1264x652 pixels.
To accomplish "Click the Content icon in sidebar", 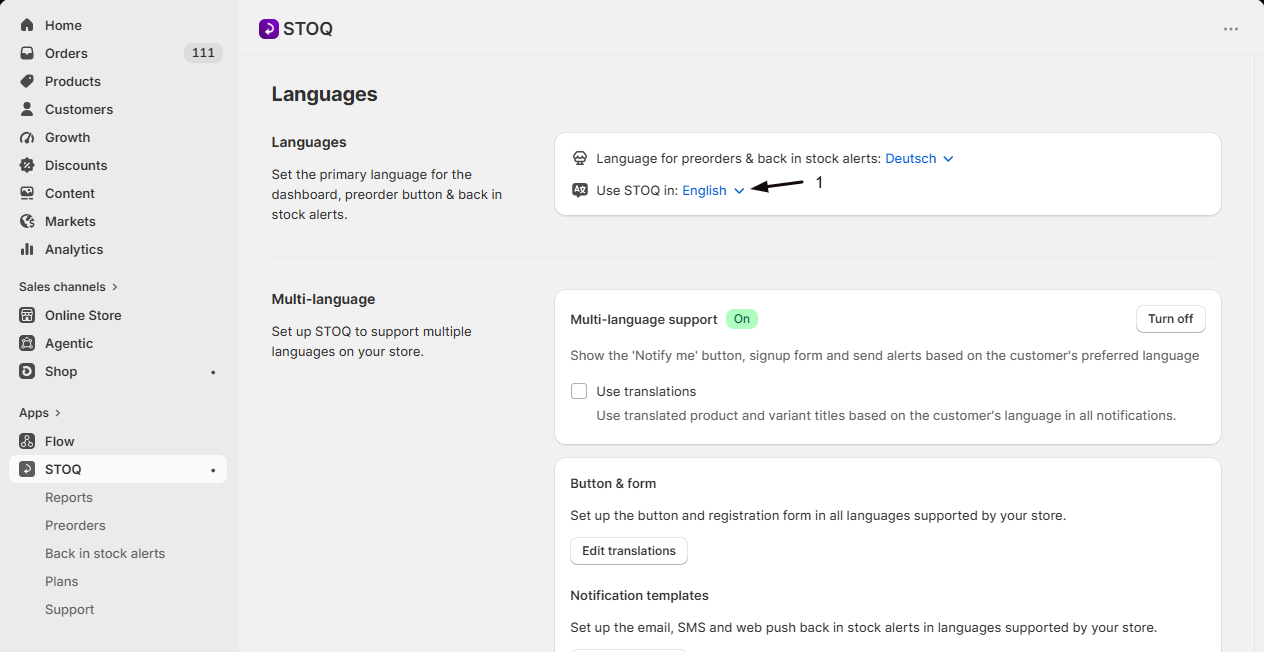I will (27, 193).
